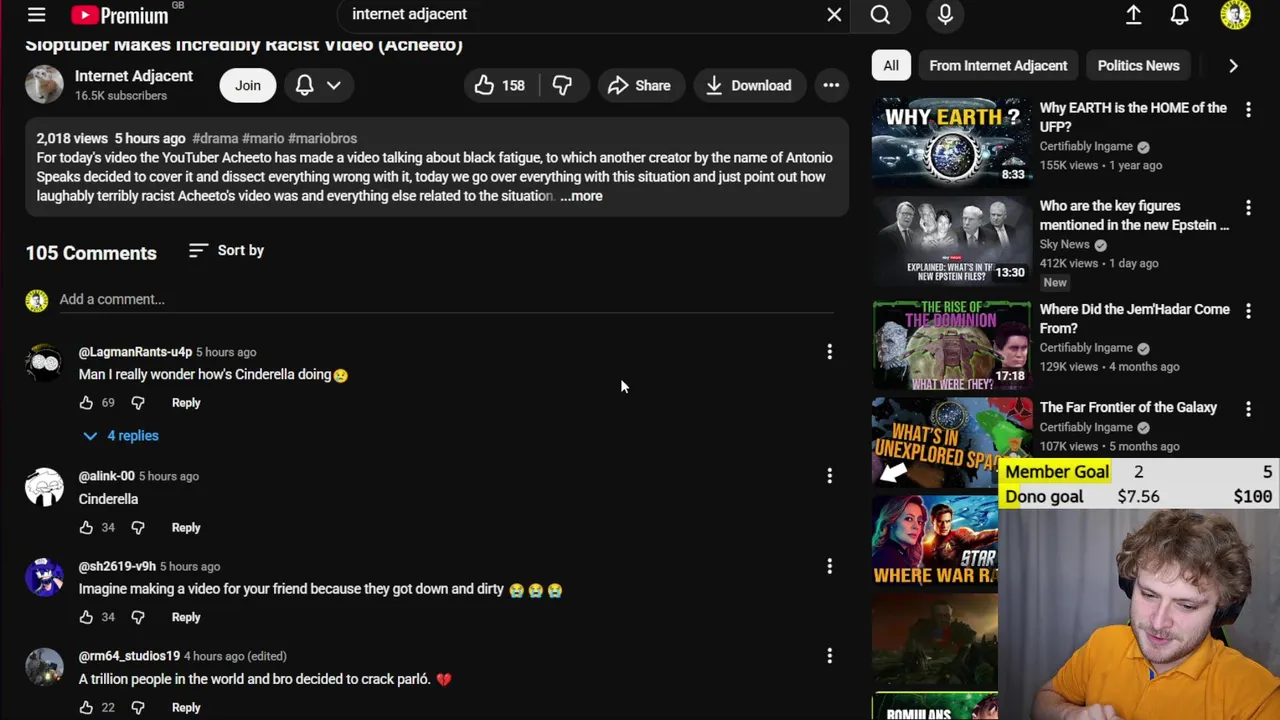
Task: Open channel notification preferences dropdown
Action: point(319,86)
